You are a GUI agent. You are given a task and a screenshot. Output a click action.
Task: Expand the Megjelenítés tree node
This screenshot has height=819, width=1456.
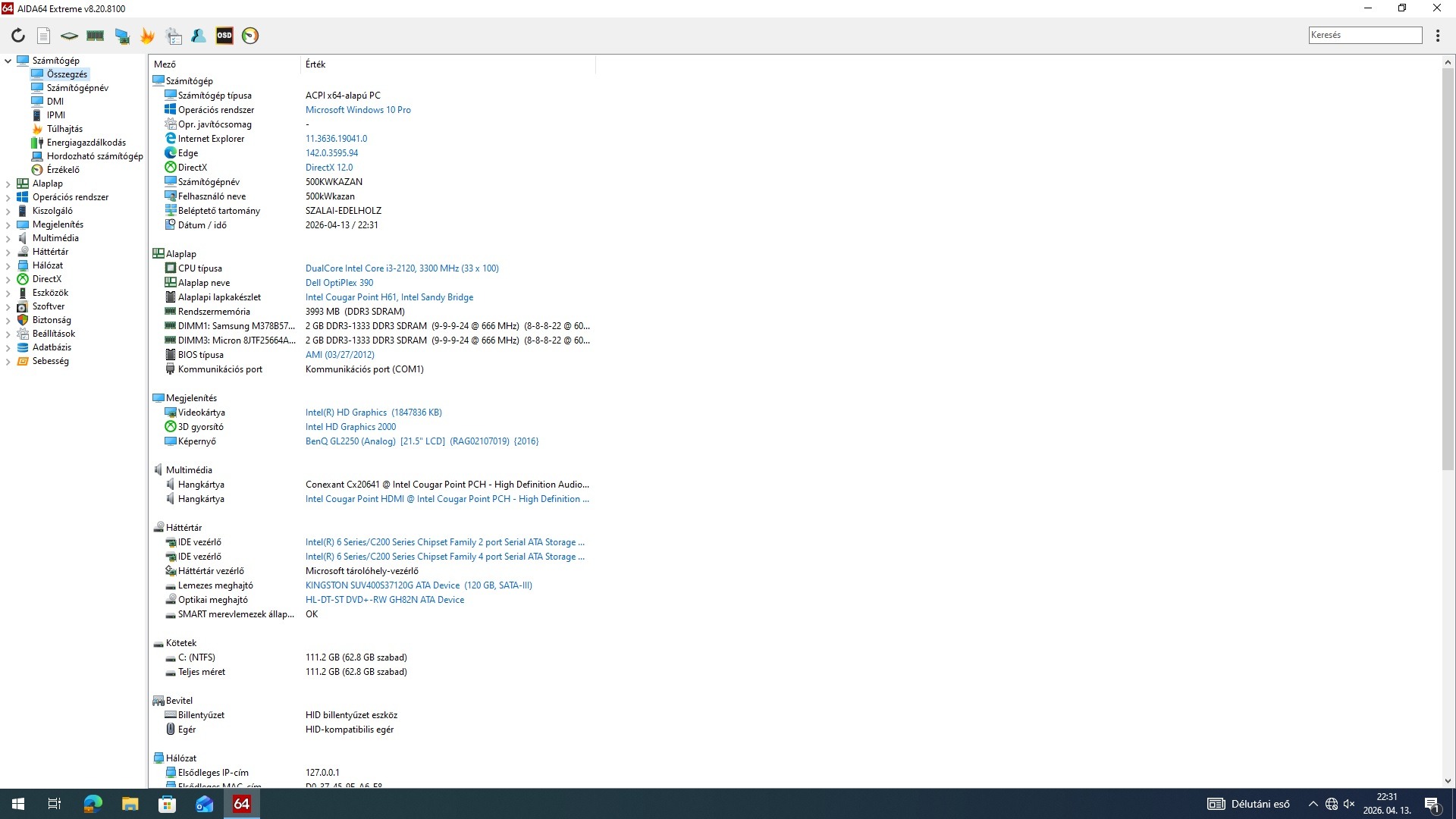coord(8,224)
